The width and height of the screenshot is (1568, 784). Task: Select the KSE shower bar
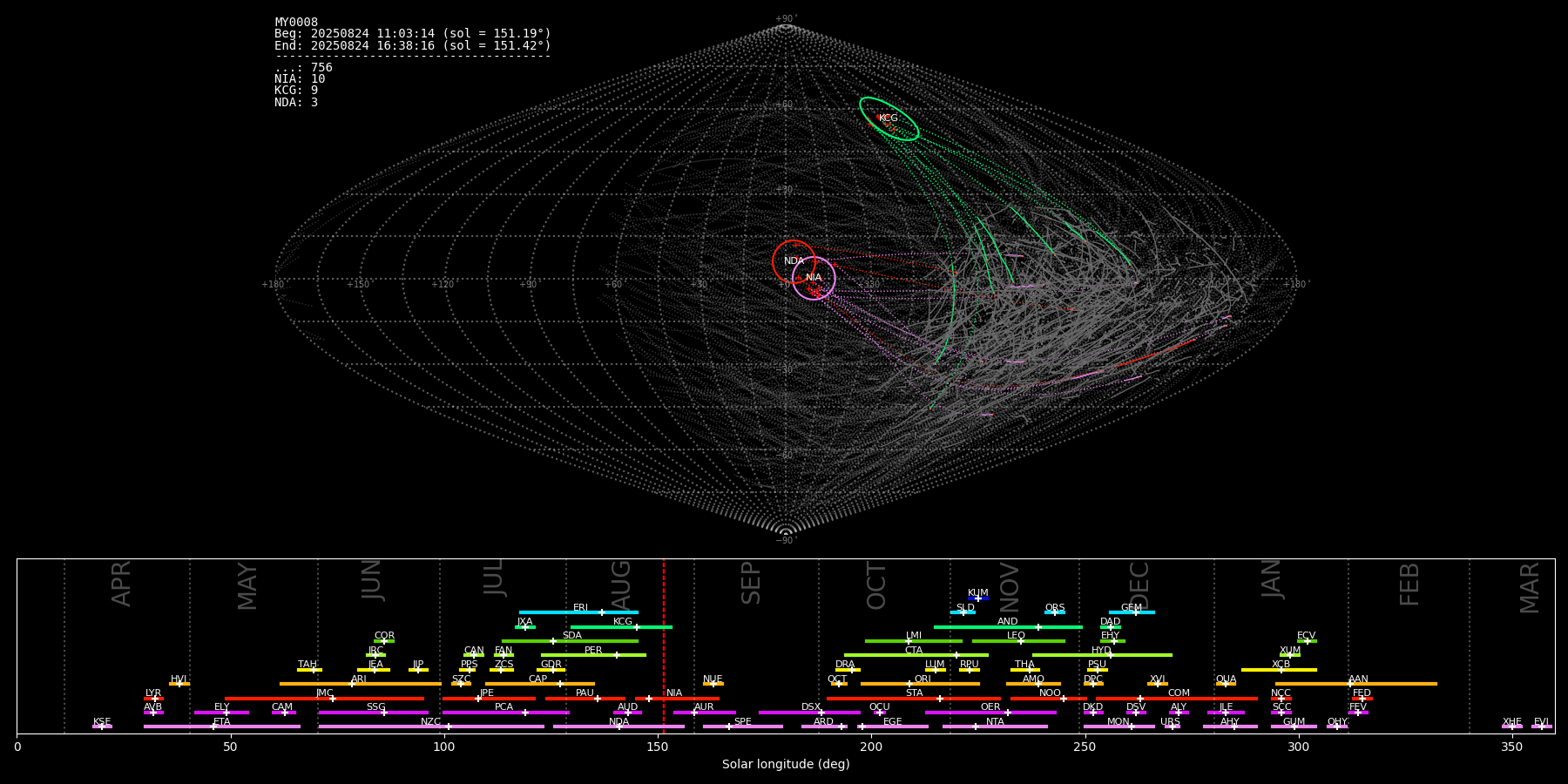pyautogui.click(x=102, y=727)
